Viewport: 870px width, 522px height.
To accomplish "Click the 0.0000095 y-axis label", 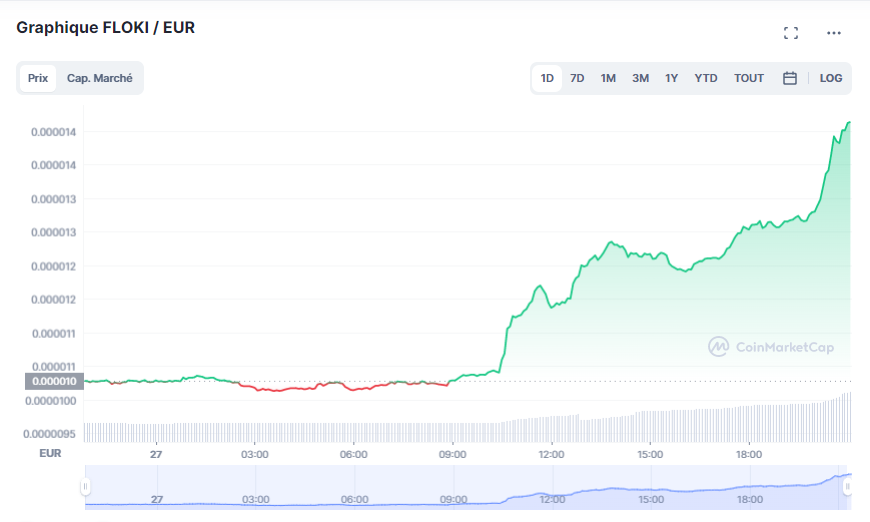I will pos(49,434).
